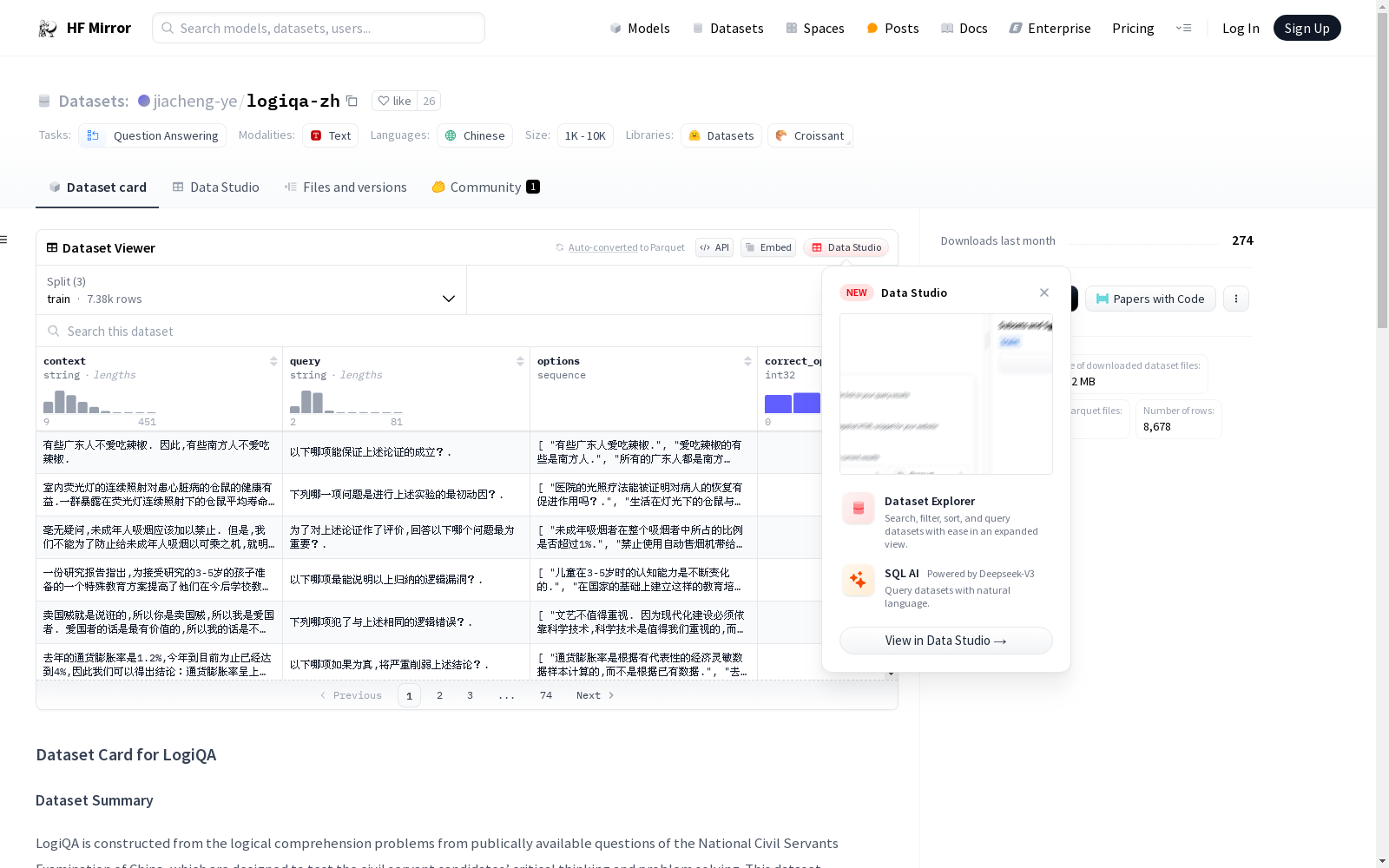The image size is (1389, 868).
Task: Click the current page 1 button
Action: (409, 695)
